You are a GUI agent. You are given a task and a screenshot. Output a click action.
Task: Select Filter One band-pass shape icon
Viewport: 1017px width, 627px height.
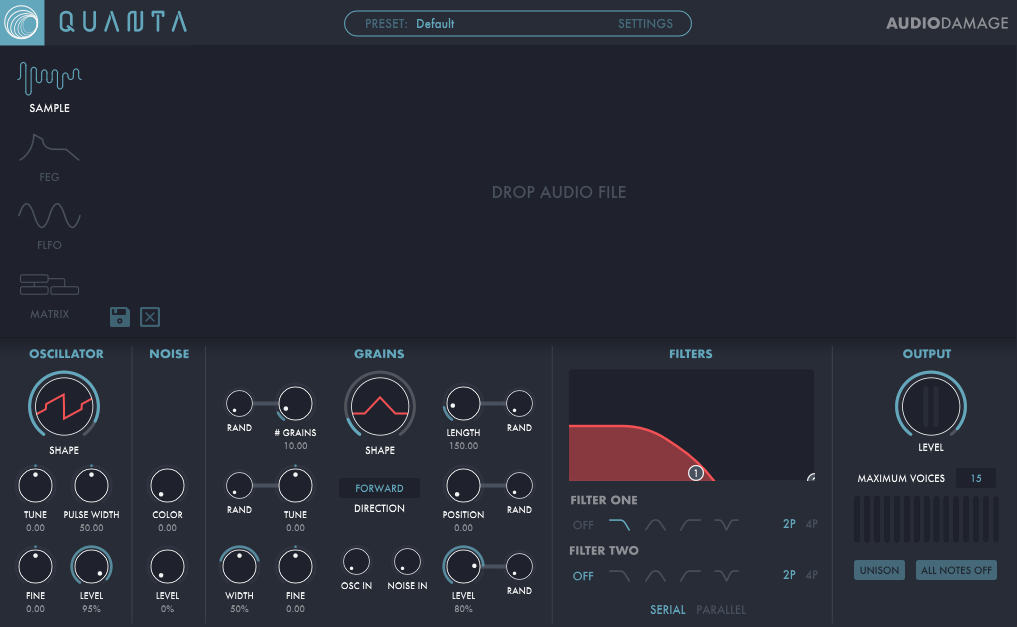click(655, 524)
